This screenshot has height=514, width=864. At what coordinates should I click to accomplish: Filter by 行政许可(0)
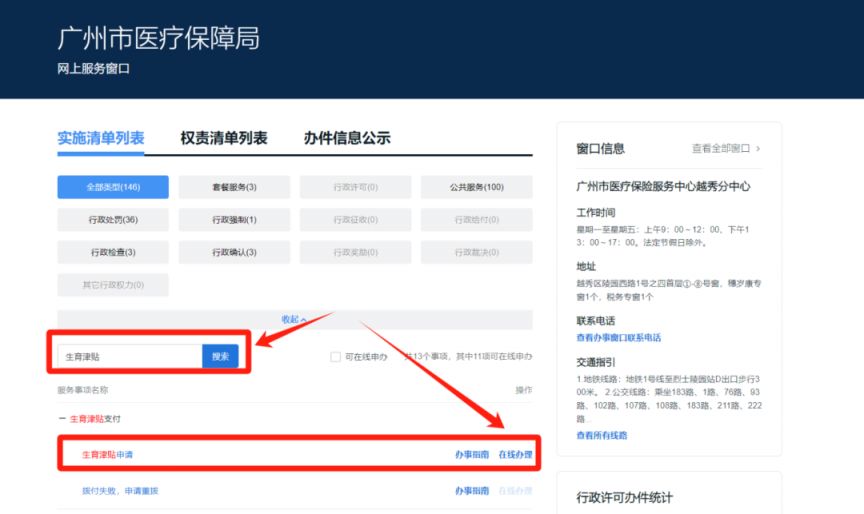click(355, 187)
